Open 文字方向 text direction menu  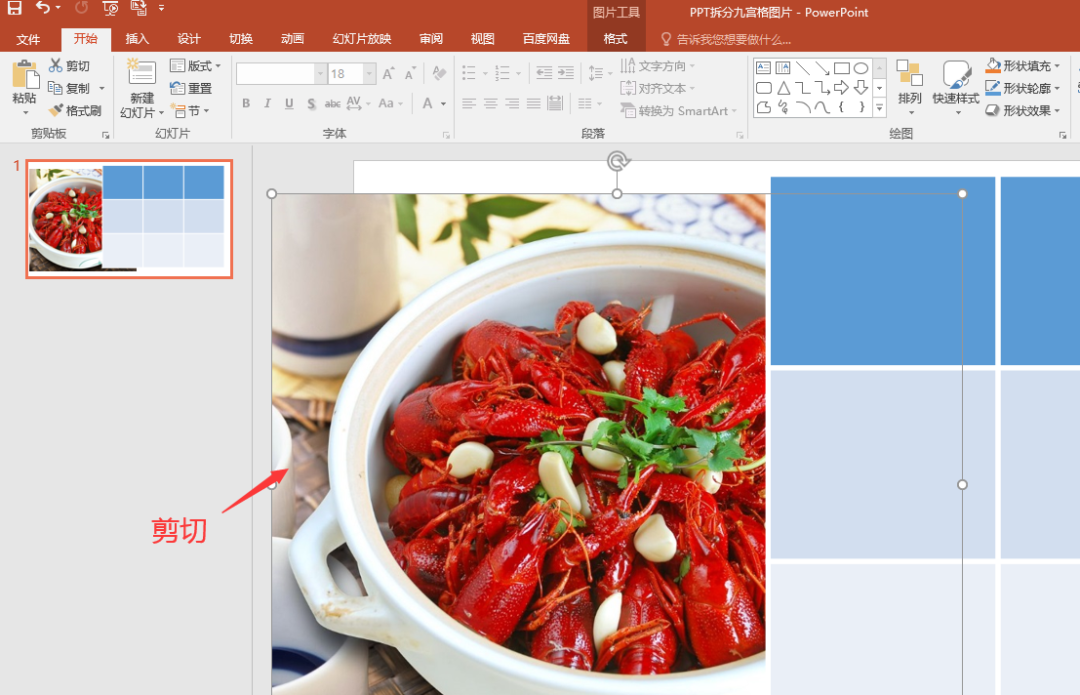pyautogui.click(x=658, y=66)
